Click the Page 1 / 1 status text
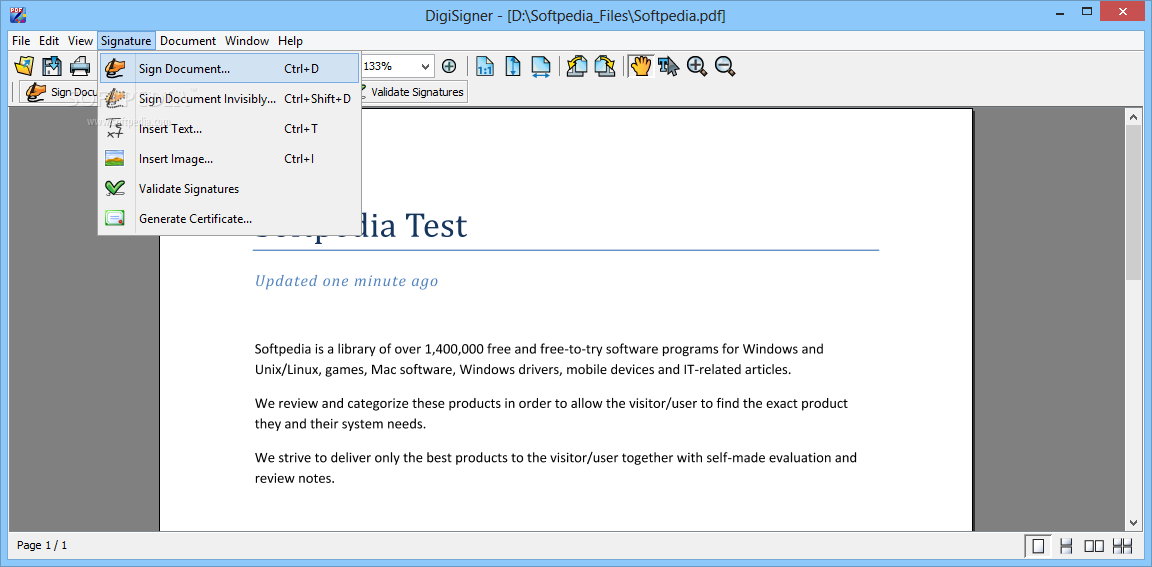The height and width of the screenshot is (567, 1152). tap(42, 545)
